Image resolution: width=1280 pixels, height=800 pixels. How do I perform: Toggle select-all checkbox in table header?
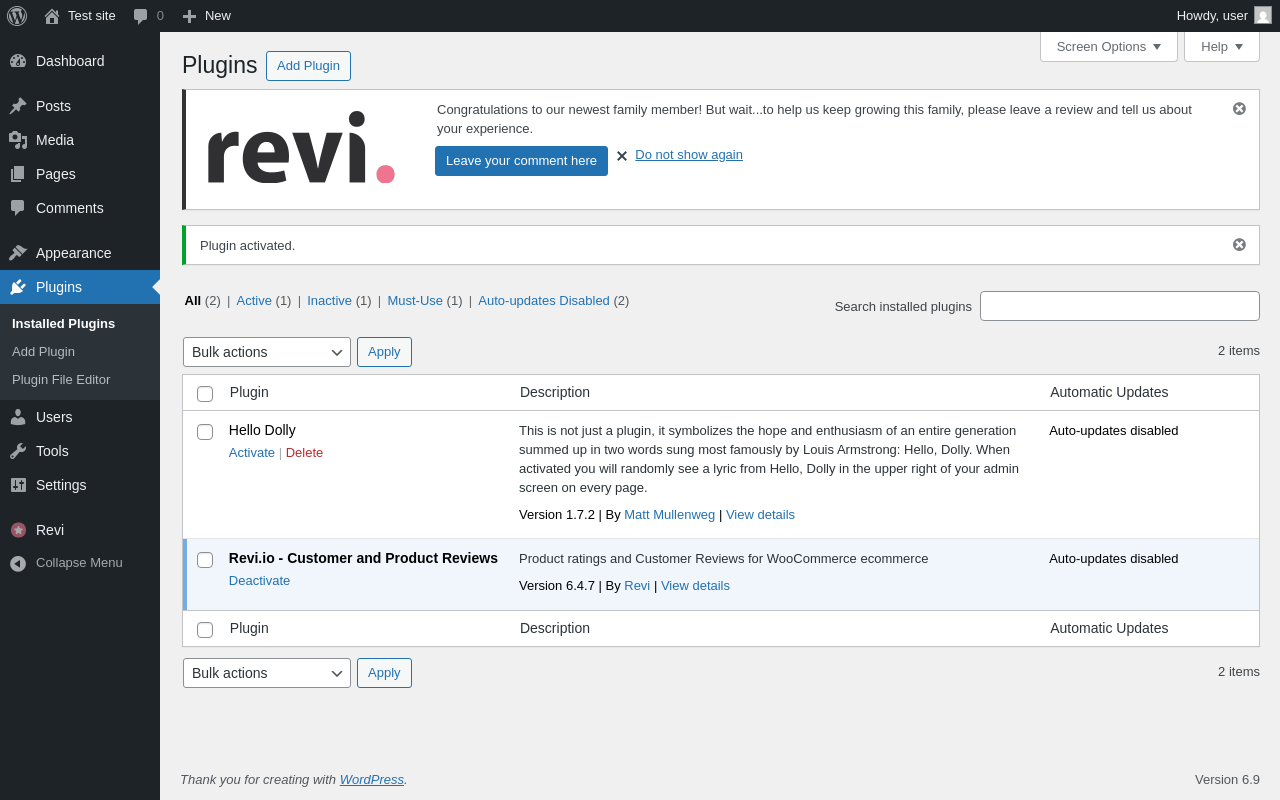pos(205,394)
